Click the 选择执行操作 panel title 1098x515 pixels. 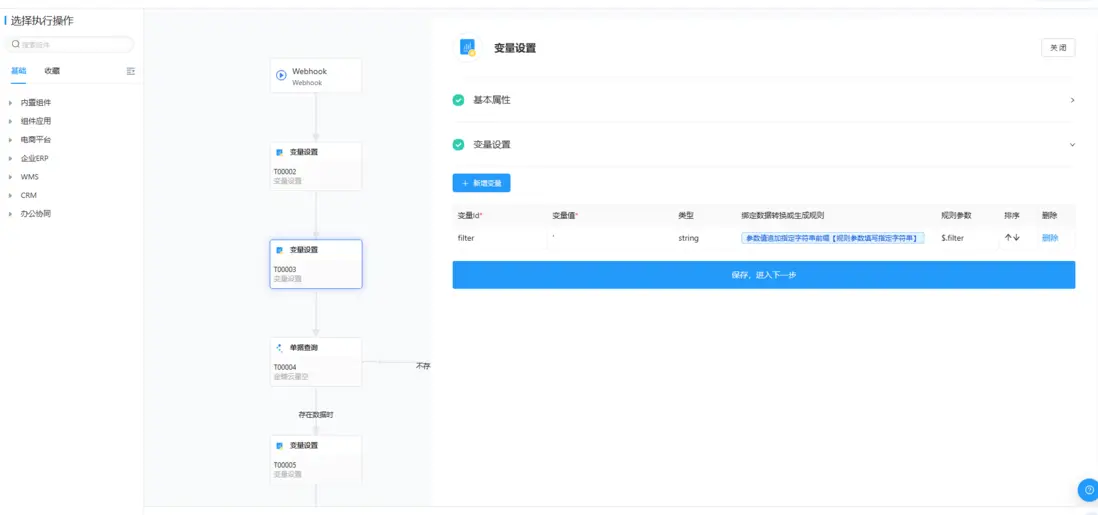[42, 21]
